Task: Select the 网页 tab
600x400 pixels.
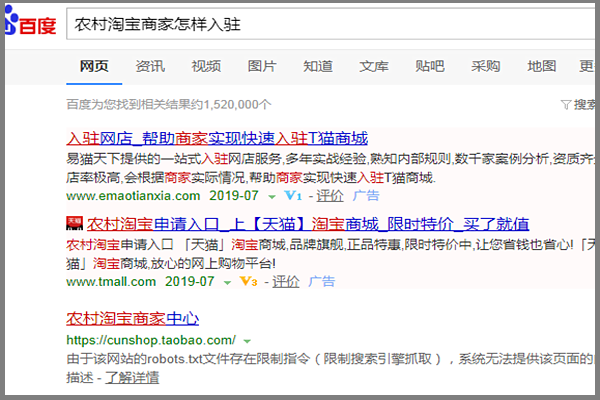Action: click(94, 66)
